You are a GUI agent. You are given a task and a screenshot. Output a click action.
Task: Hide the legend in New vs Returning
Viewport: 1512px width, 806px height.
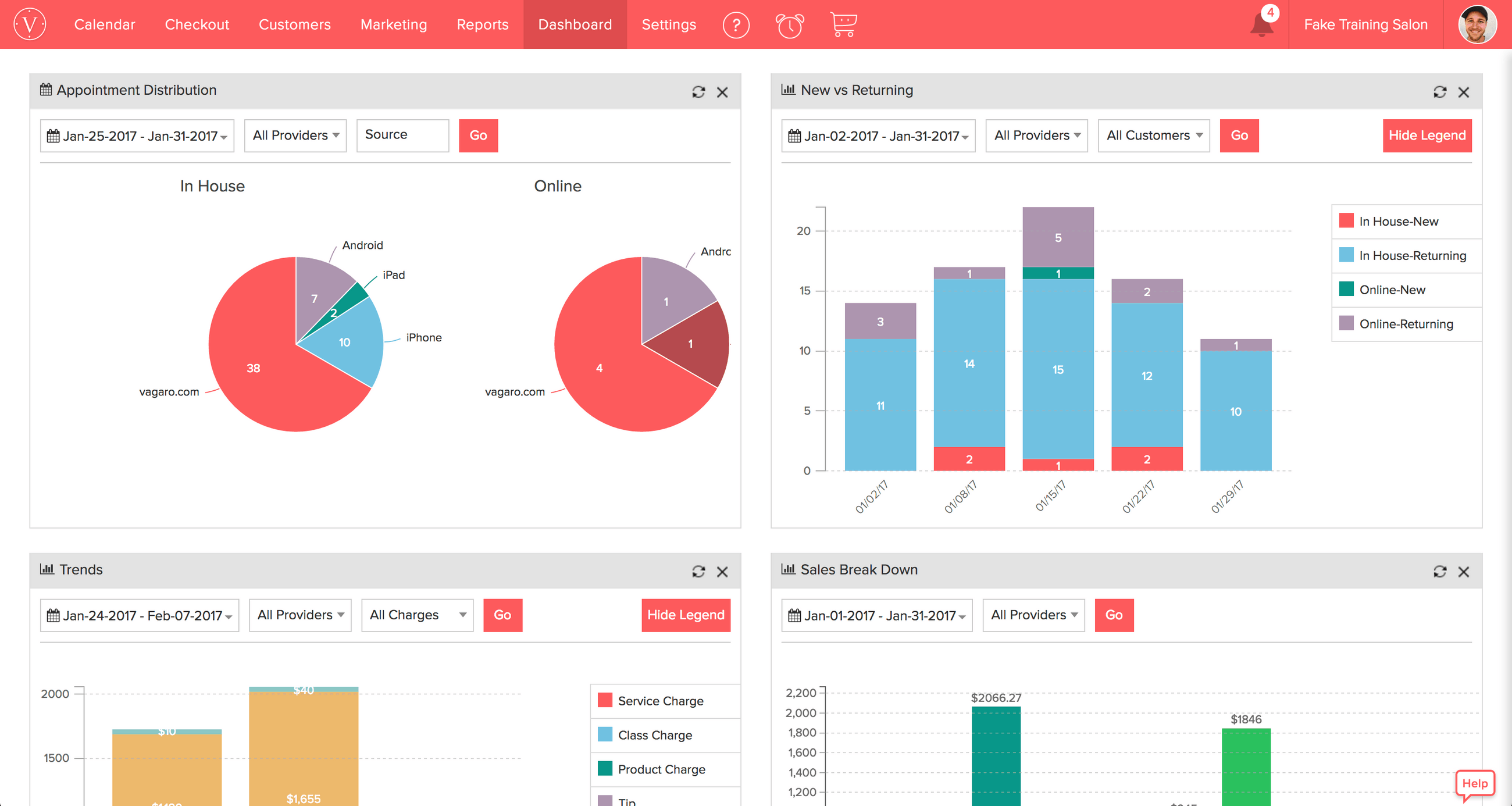click(1428, 135)
